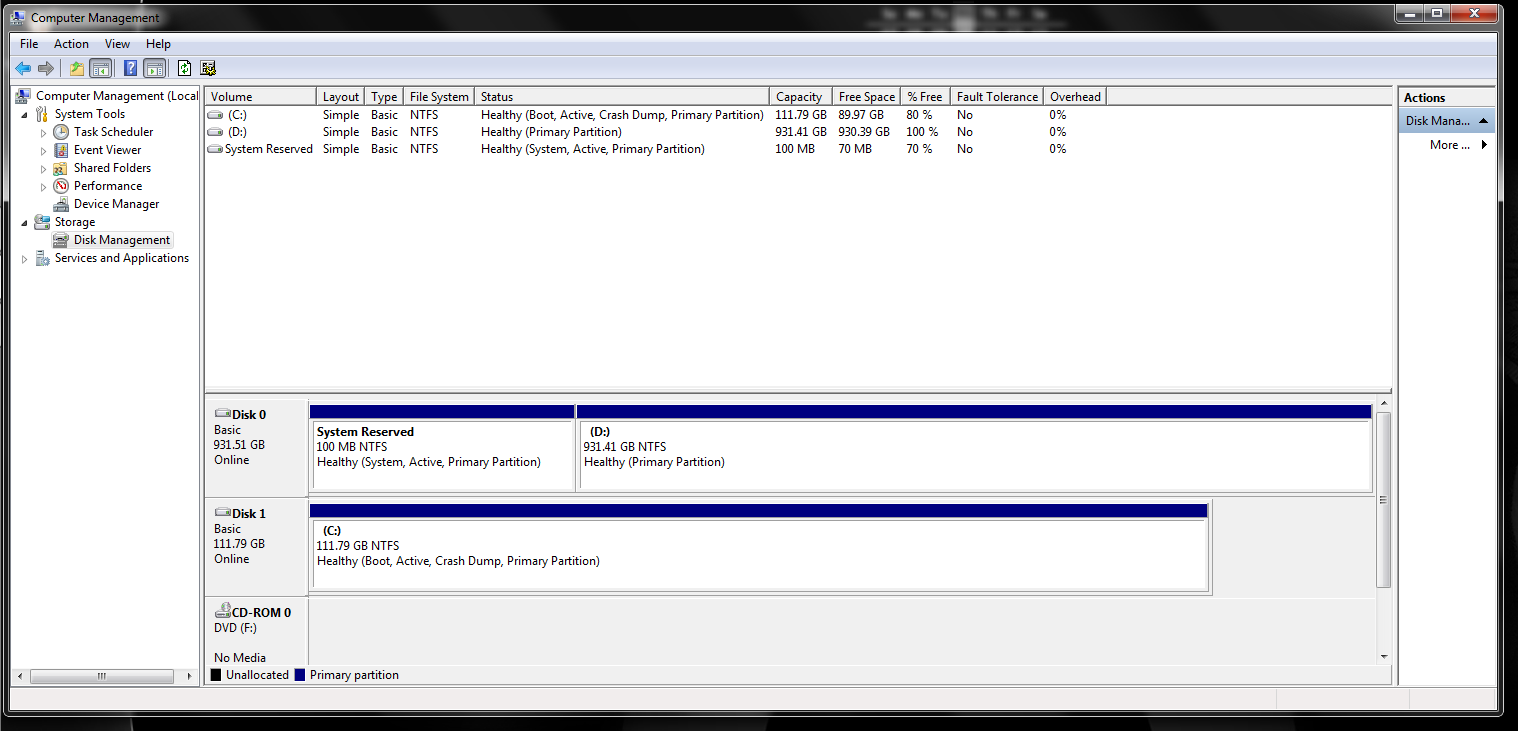
Task: Click the Disk 0 drive icon
Action: point(222,414)
